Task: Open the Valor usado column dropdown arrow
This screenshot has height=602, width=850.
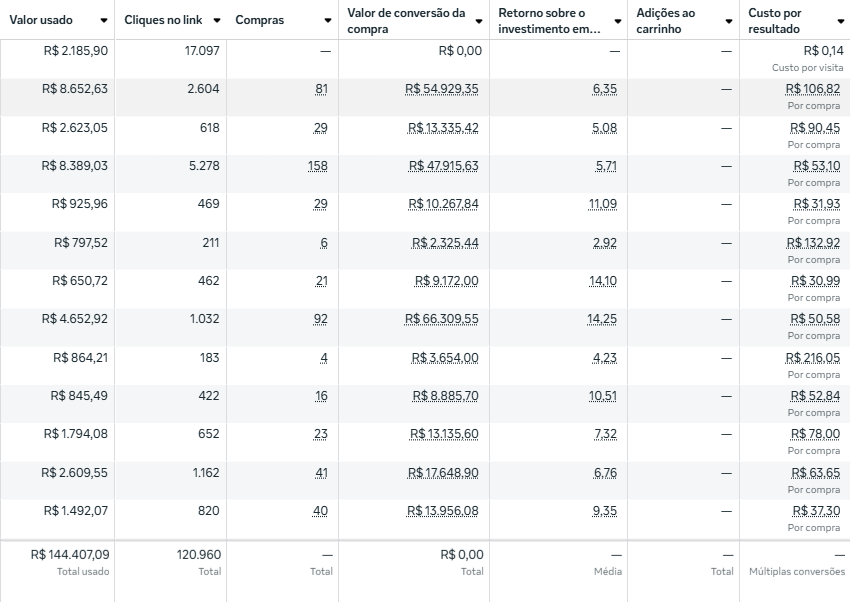Action: point(104,21)
